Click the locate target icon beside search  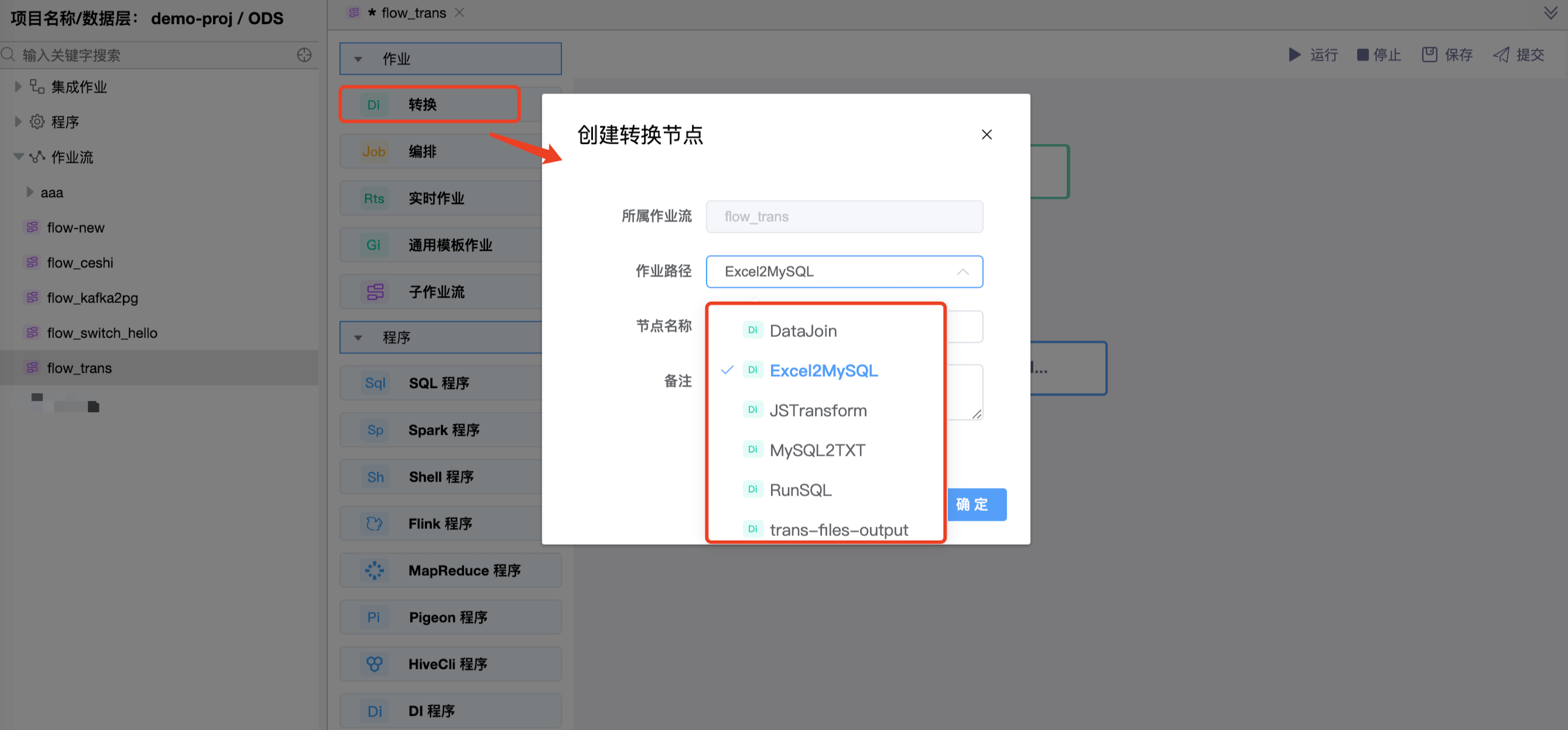tap(304, 55)
